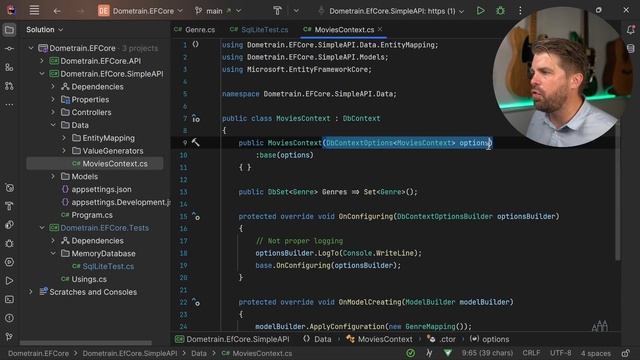Expand the Properties folder

pyautogui.click(x=53, y=100)
